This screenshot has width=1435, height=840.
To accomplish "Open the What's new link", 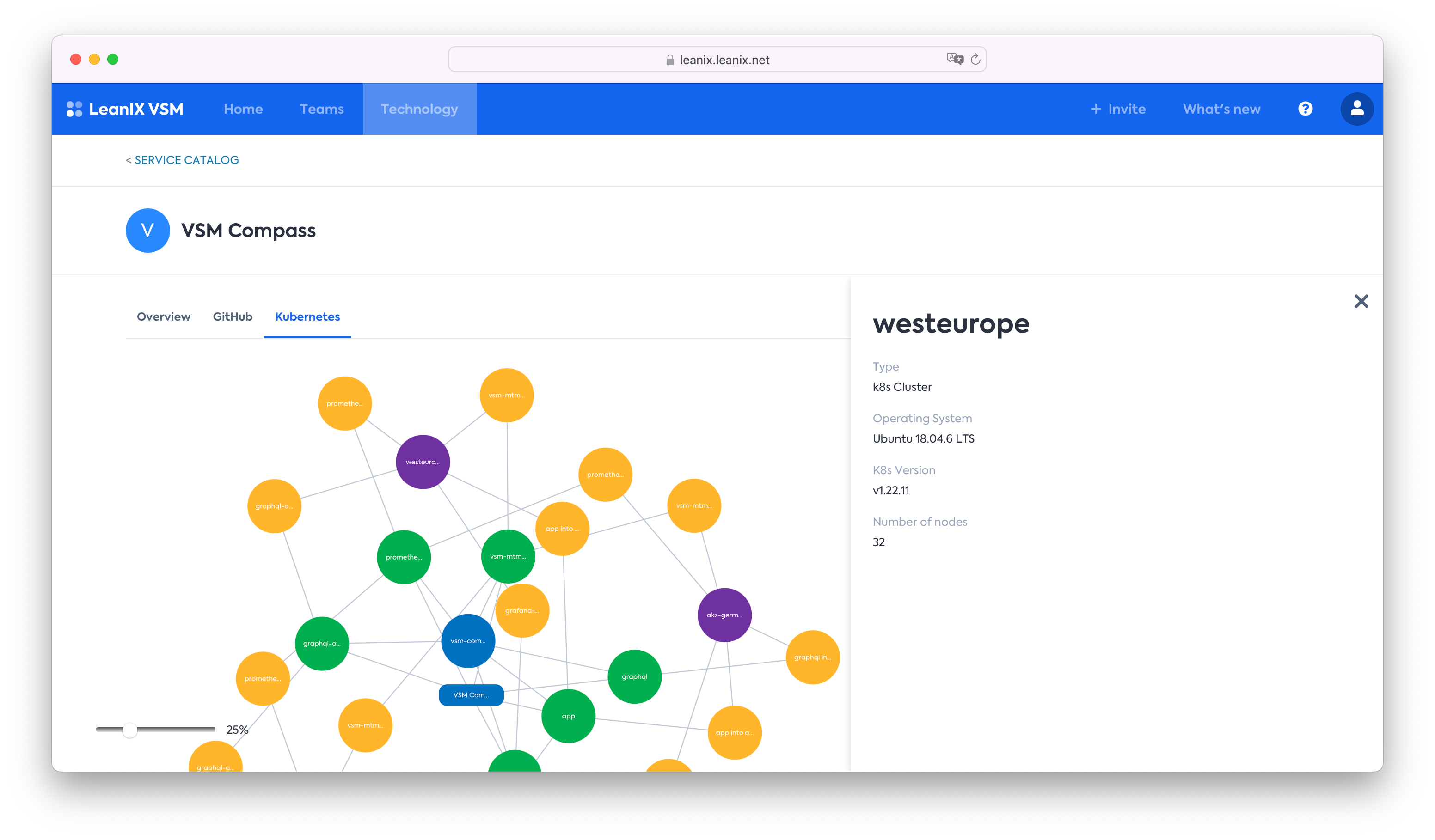I will pos(1221,109).
